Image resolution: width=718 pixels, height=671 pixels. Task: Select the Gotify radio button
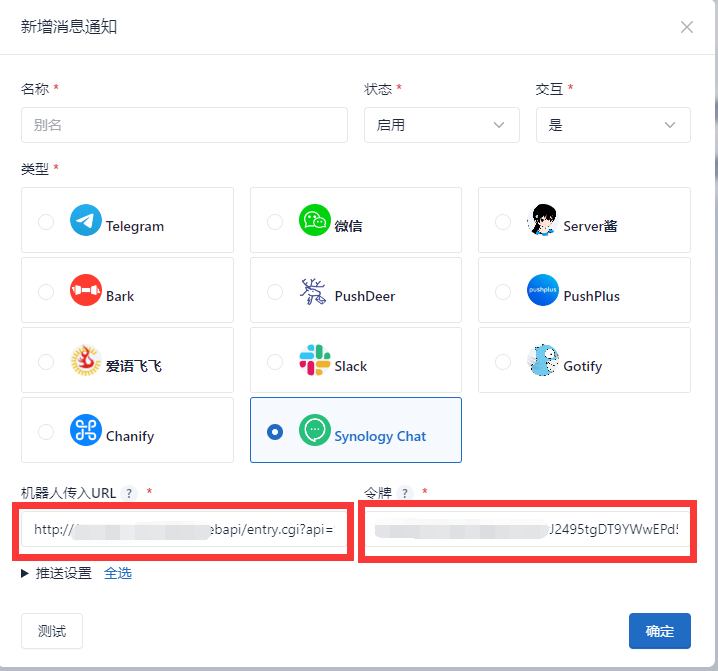[x=503, y=362]
